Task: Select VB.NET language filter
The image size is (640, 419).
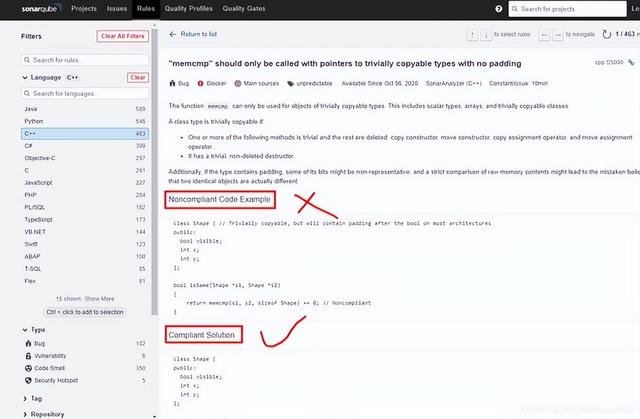Action: [85, 232]
